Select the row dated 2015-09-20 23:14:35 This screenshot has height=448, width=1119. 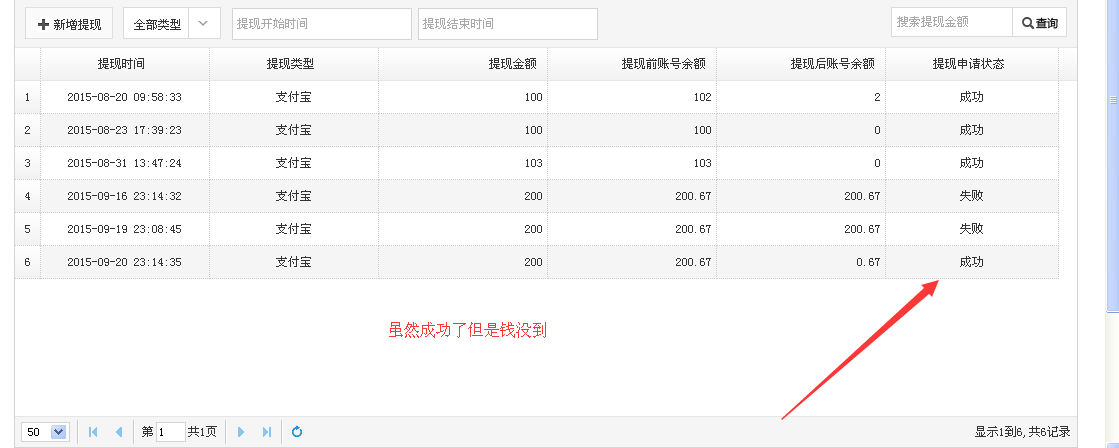pos(124,262)
